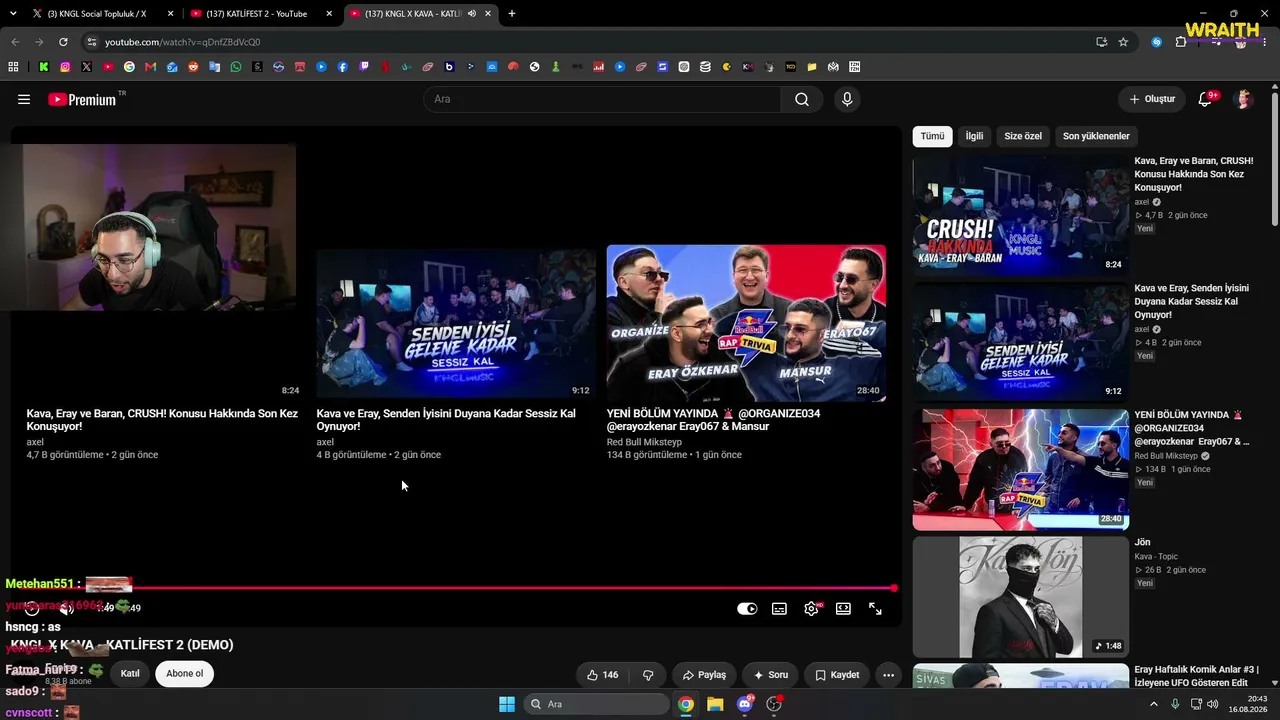Open video player settings gear
Viewport: 1280px width, 720px height.
(811, 609)
